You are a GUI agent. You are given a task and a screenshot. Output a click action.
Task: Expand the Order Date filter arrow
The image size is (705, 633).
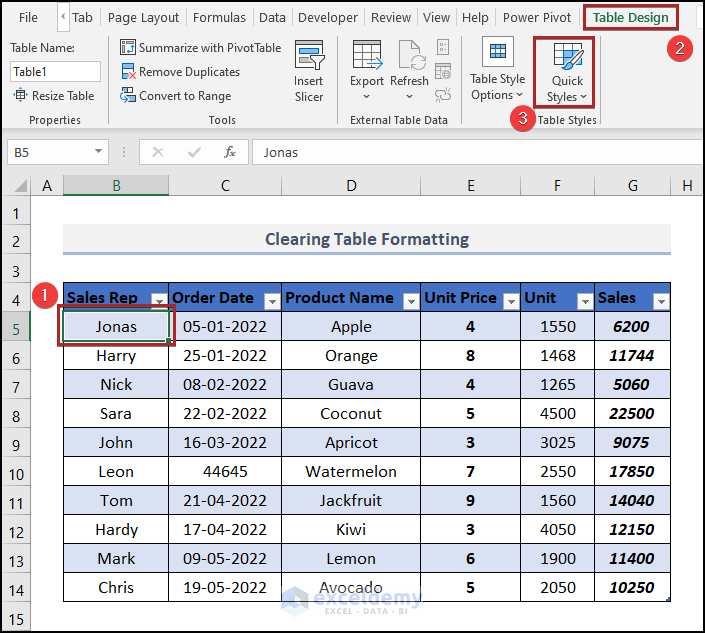271,301
